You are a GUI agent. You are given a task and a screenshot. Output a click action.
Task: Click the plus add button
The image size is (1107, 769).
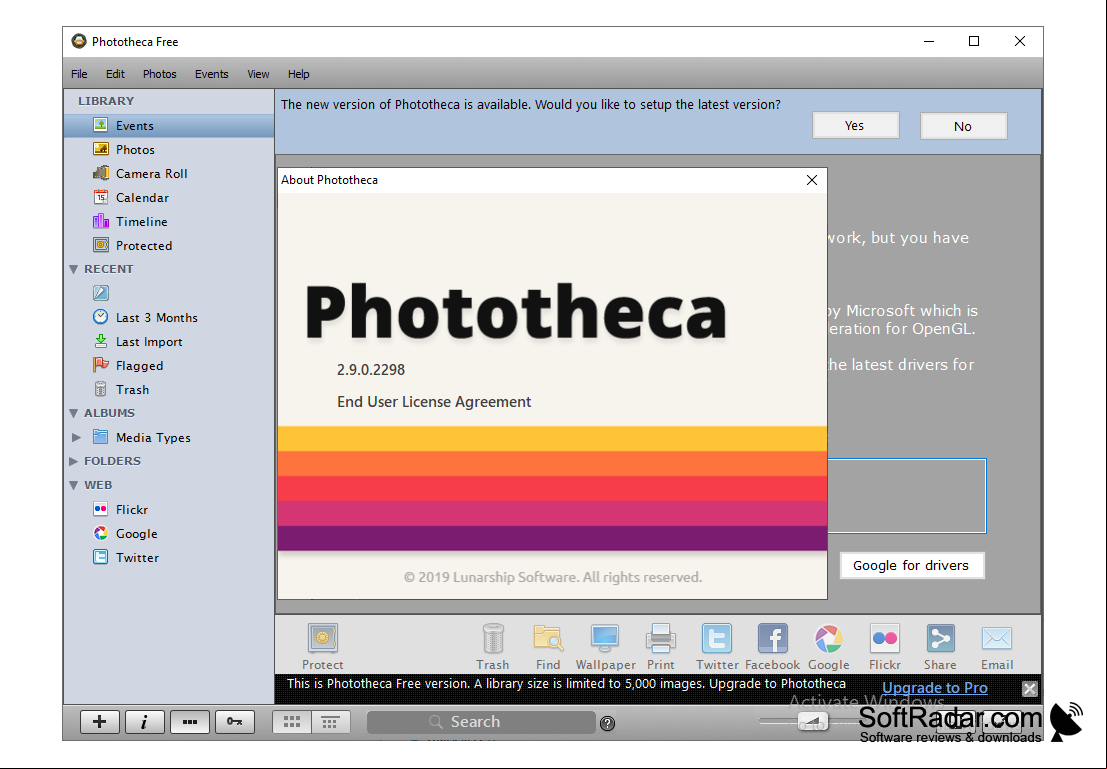100,722
